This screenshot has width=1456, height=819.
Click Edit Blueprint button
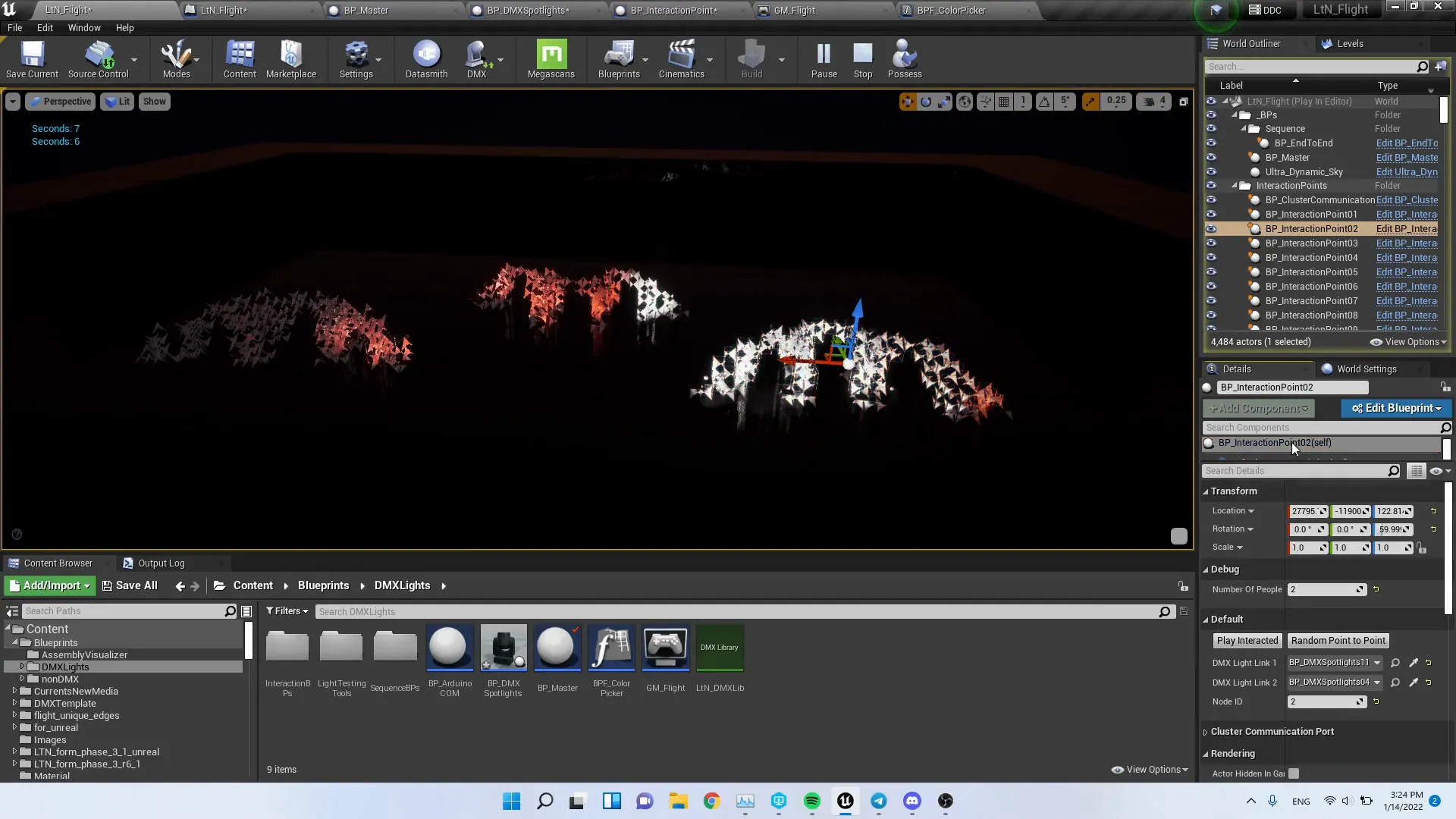click(1395, 408)
